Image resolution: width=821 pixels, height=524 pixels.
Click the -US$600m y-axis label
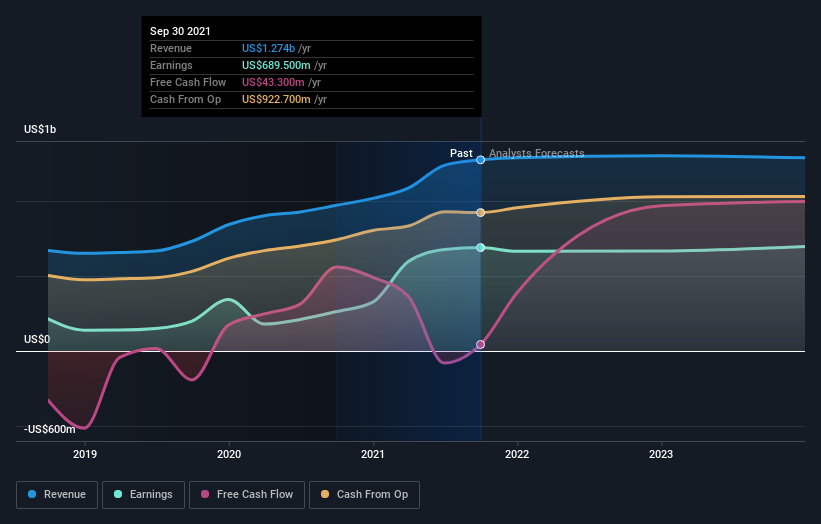pyautogui.click(x=50, y=429)
